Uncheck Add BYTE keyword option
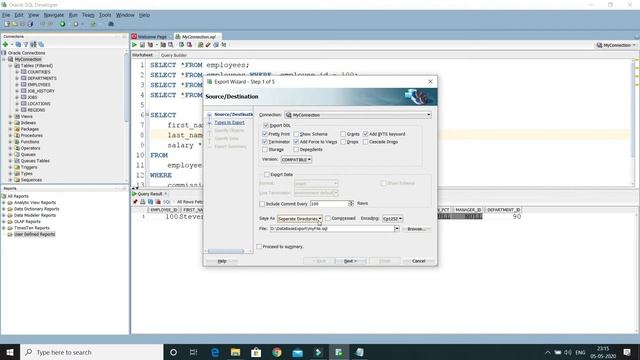 pyautogui.click(x=366, y=134)
